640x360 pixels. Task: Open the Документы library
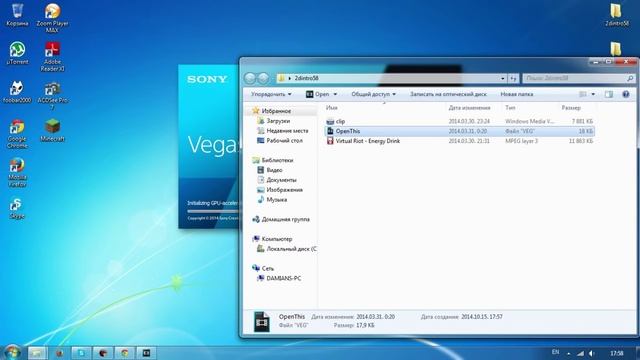pos(281,180)
